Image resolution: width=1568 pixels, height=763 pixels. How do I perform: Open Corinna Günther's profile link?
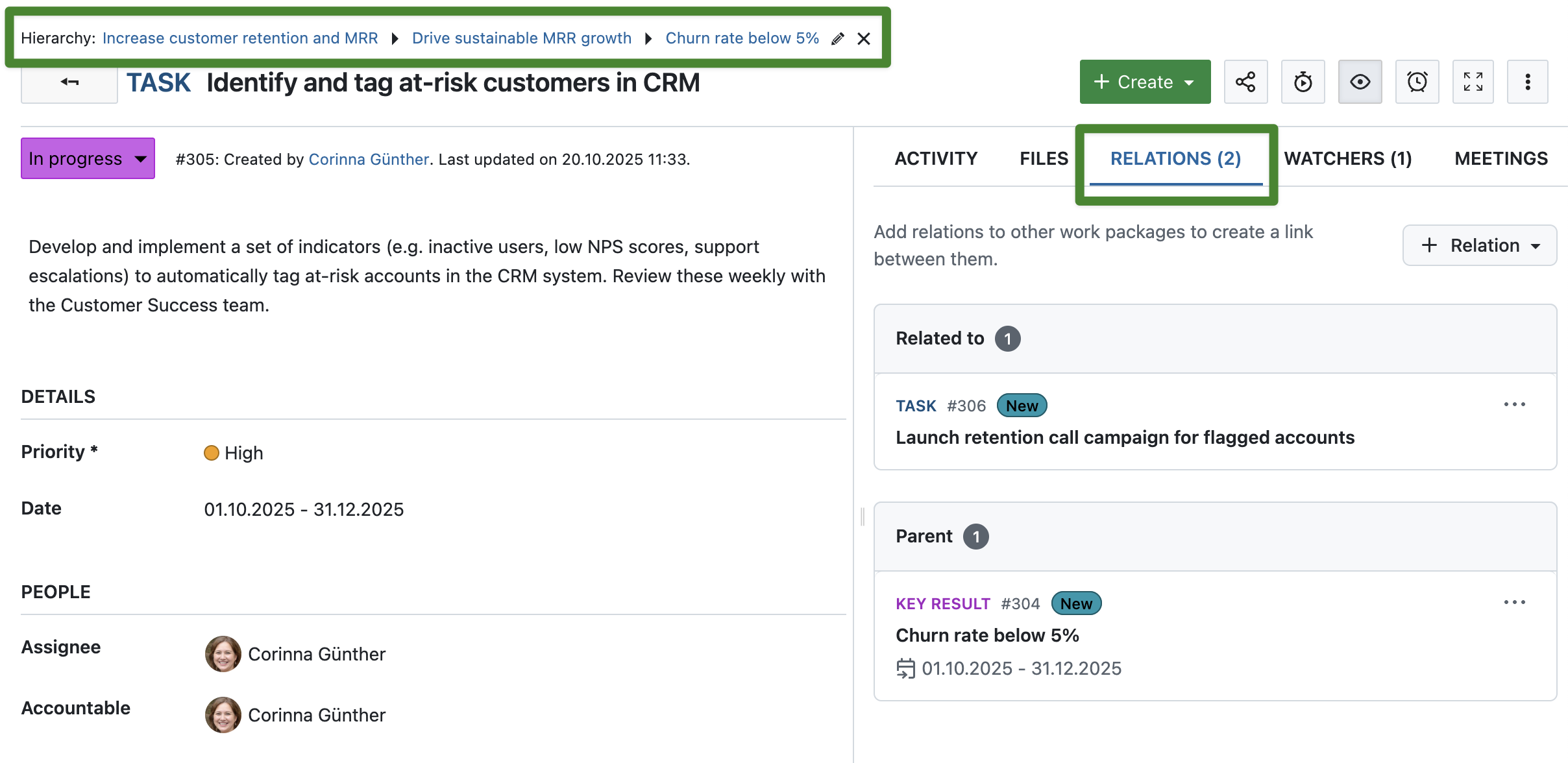click(x=369, y=159)
